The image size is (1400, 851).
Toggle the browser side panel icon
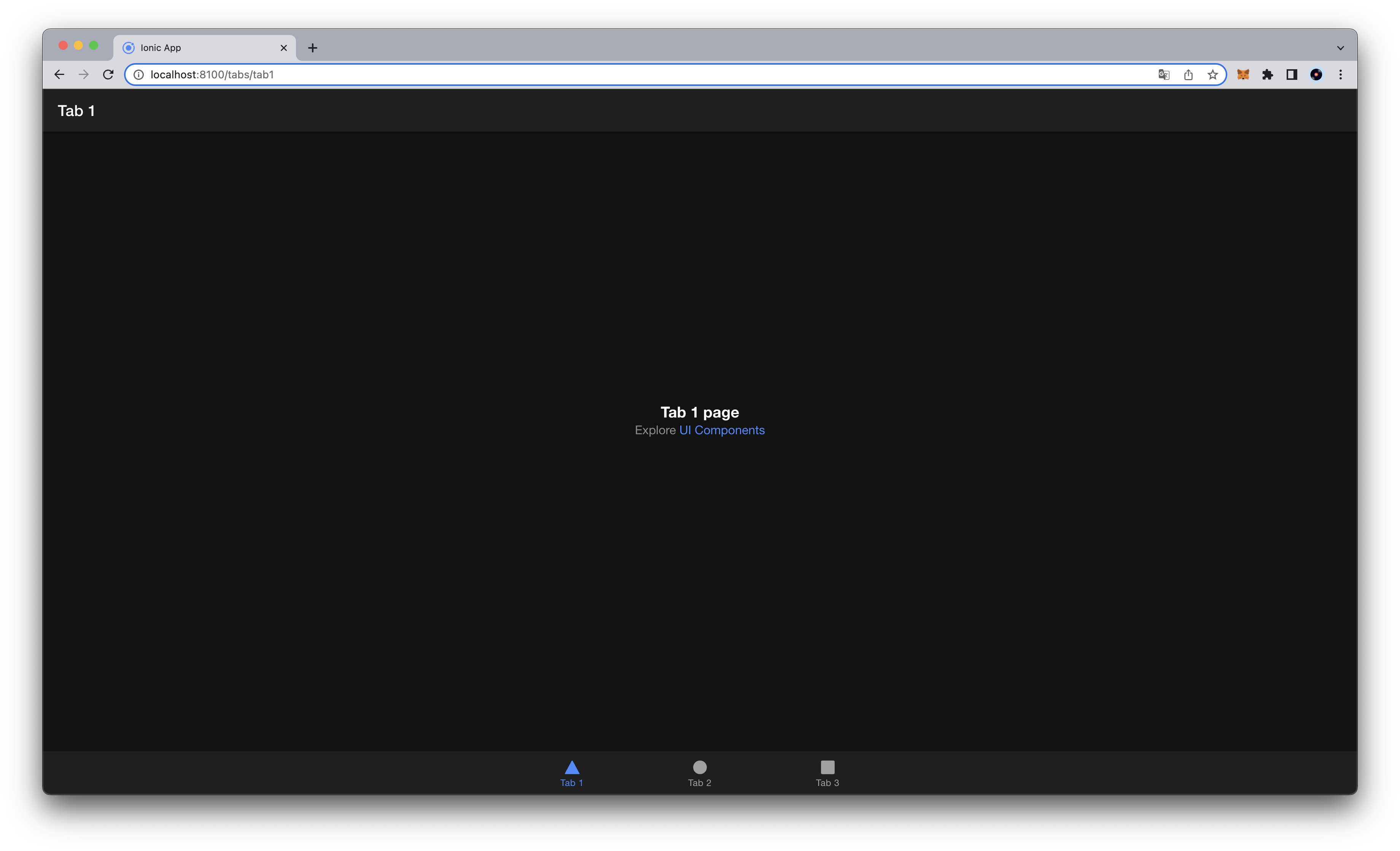click(1292, 75)
